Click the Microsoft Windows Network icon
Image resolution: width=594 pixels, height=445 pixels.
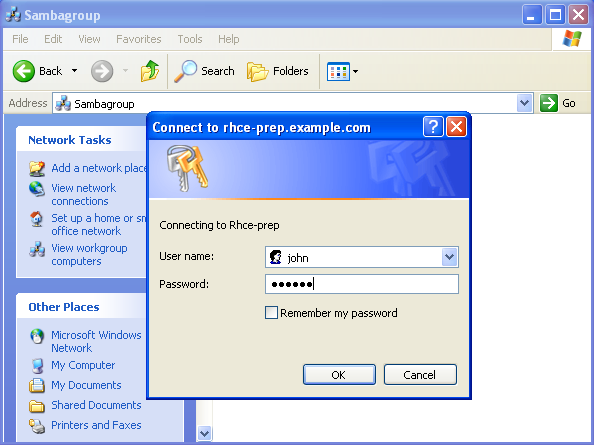(x=37, y=336)
